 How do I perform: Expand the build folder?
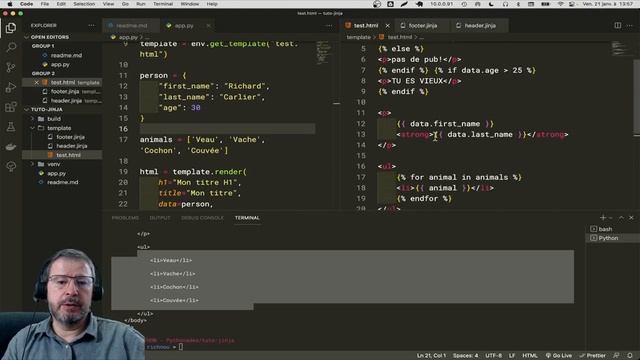tap(62, 119)
